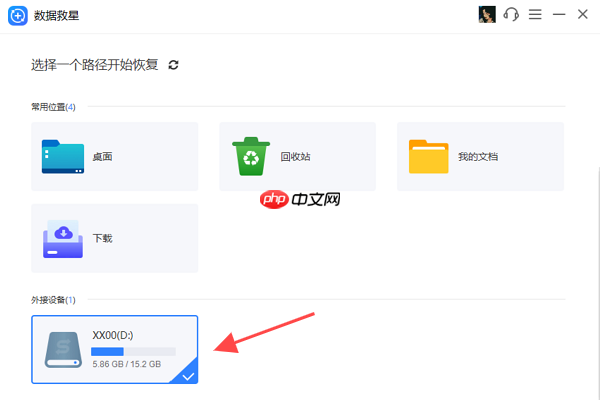The height and width of the screenshot is (400, 600).
Task: Click the XX00(D:) drive name
Action: tap(112, 335)
